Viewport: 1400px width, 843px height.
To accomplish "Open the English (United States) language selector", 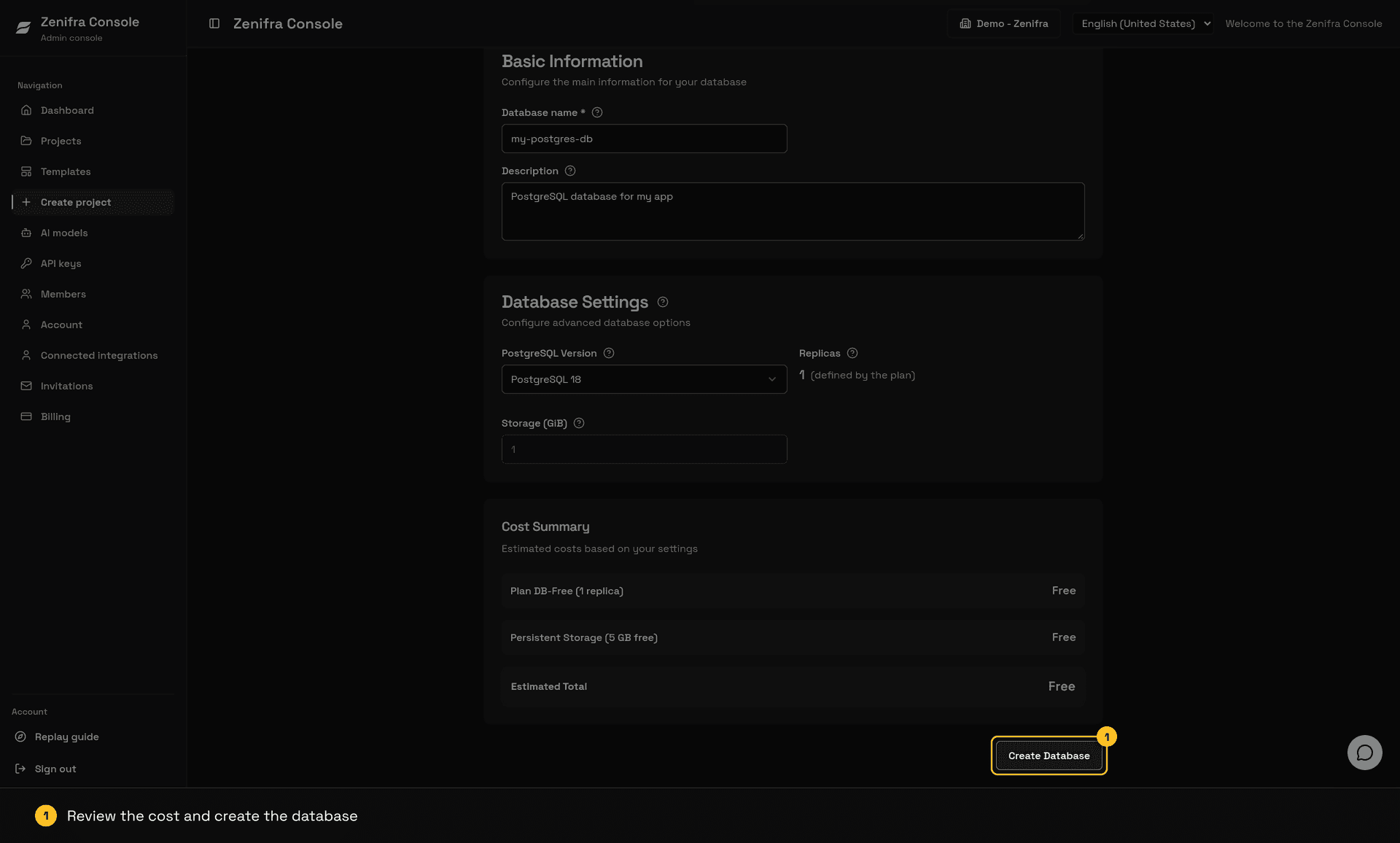I will tap(1143, 23).
